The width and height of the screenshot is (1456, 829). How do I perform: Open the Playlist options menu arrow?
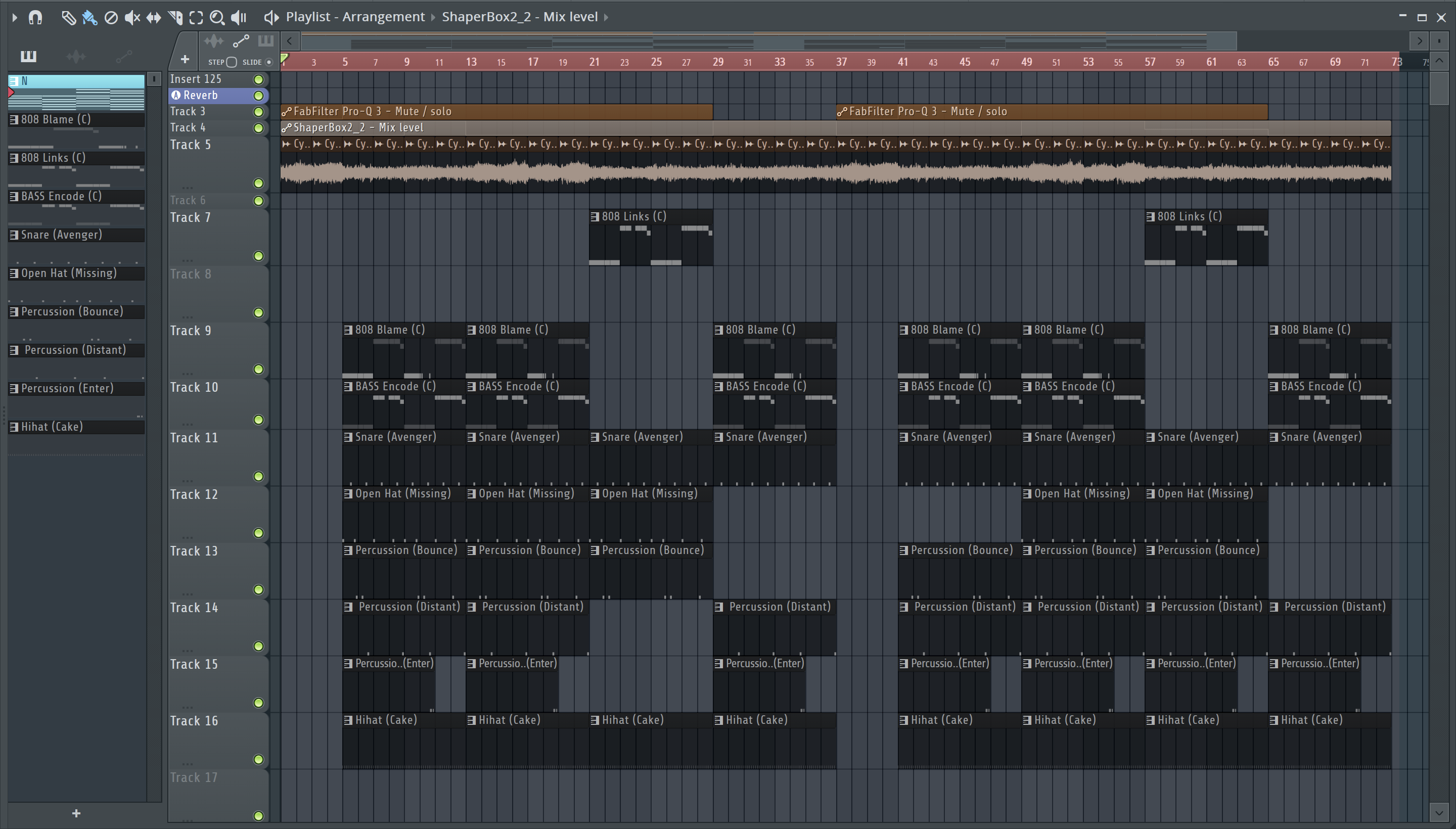[15, 17]
